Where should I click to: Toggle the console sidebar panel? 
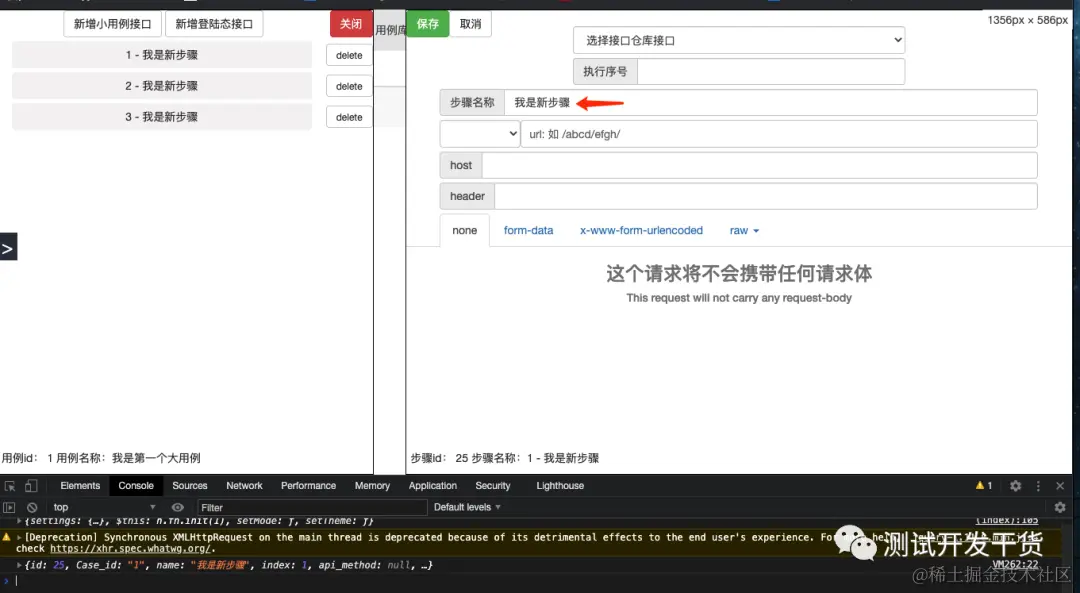pyautogui.click(x=9, y=507)
